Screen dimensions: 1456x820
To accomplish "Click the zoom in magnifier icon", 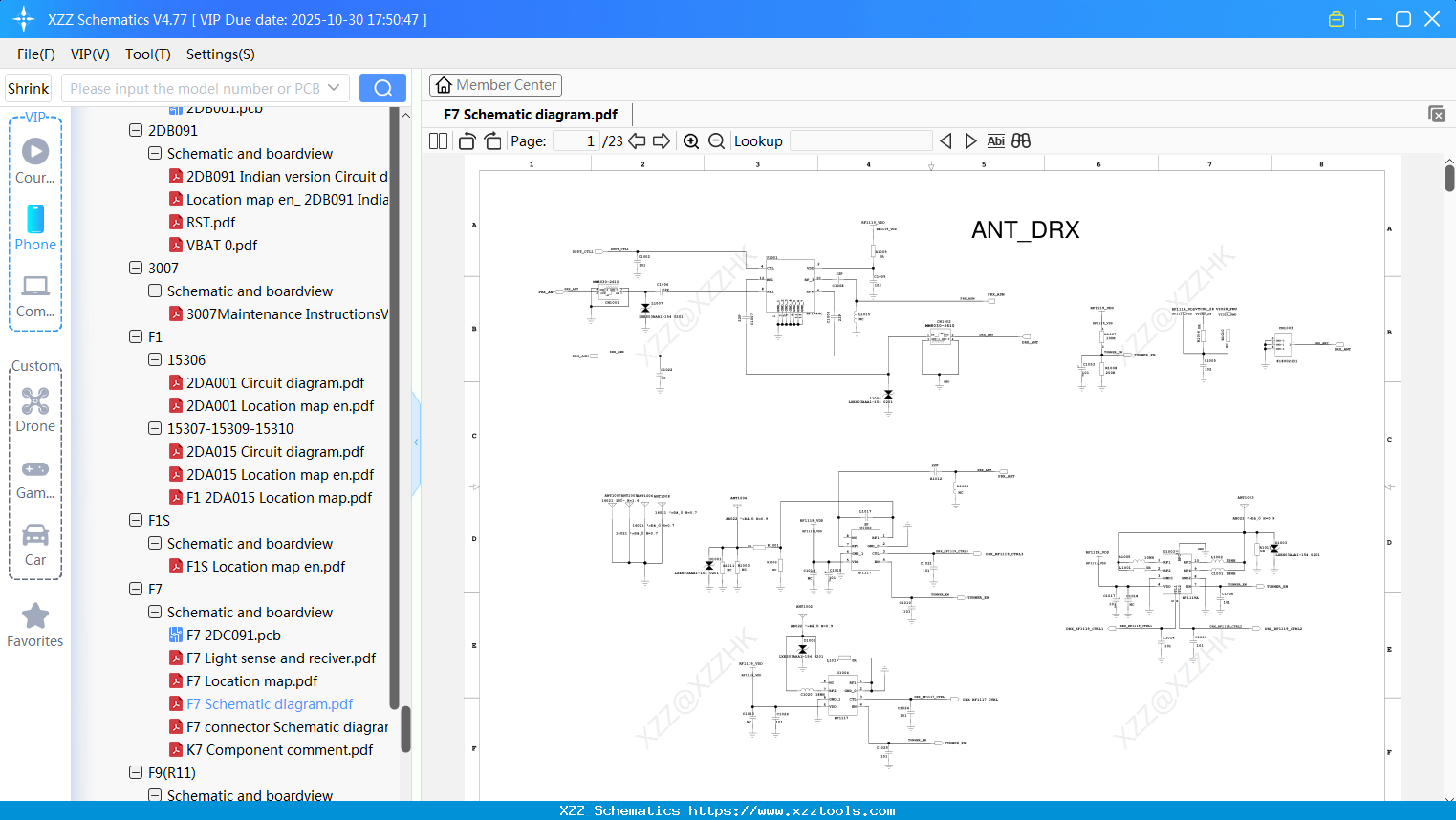I will pos(691,141).
